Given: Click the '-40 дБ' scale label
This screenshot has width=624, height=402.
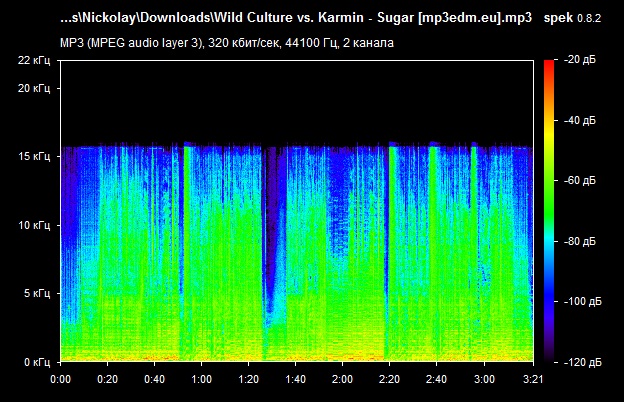Looking at the screenshot, I should tap(580, 120).
